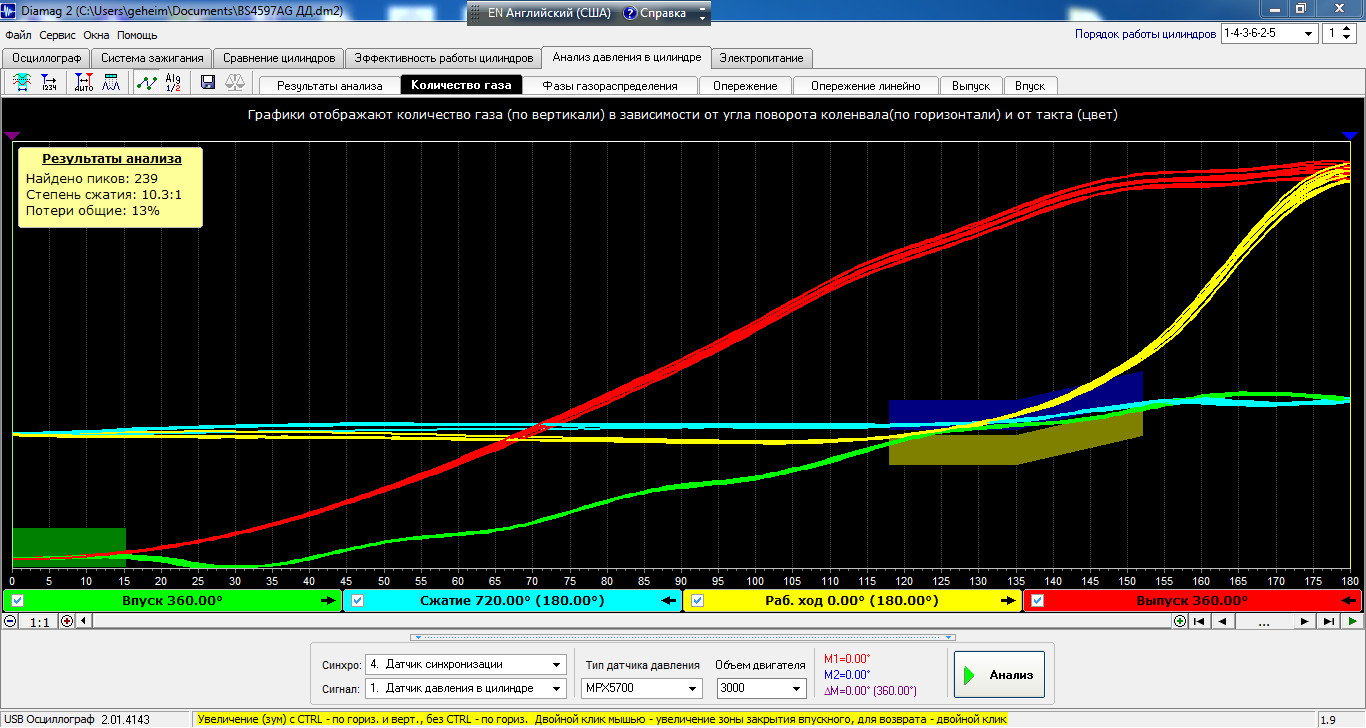Click the M1=0.00° marker readout

pyautogui.click(x=847, y=658)
